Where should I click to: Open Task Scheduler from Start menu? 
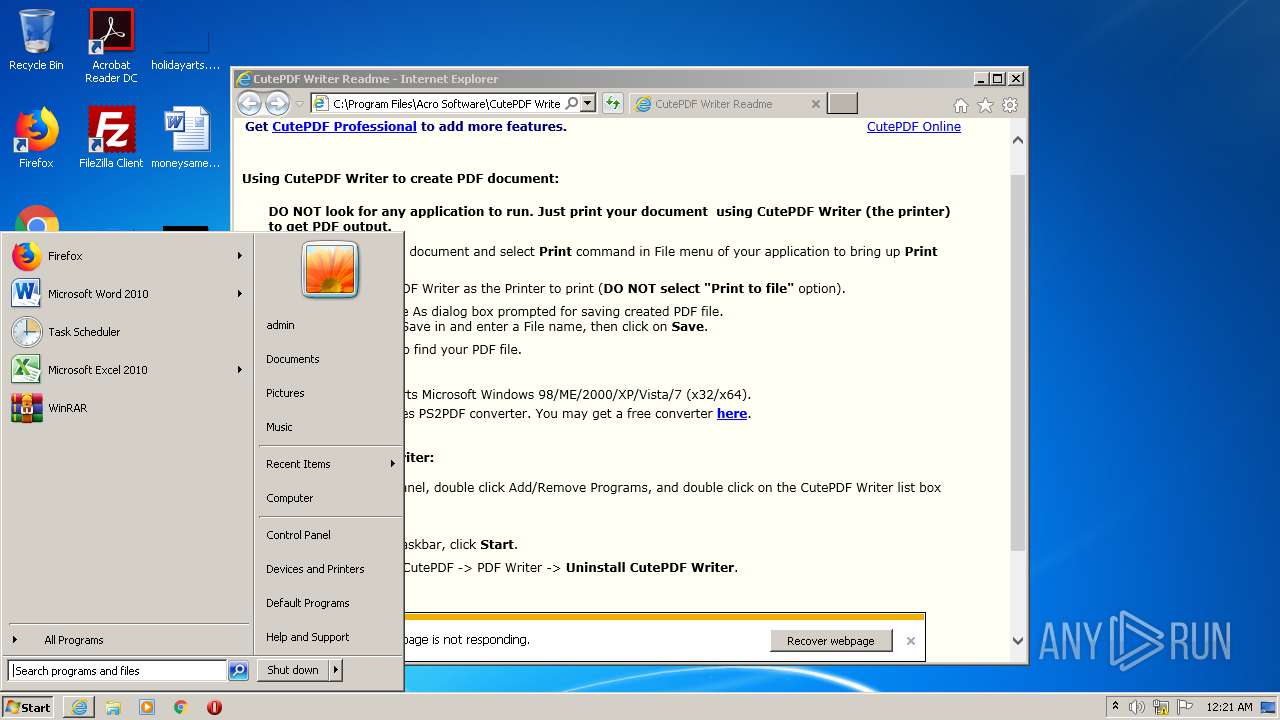tap(127, 332)
